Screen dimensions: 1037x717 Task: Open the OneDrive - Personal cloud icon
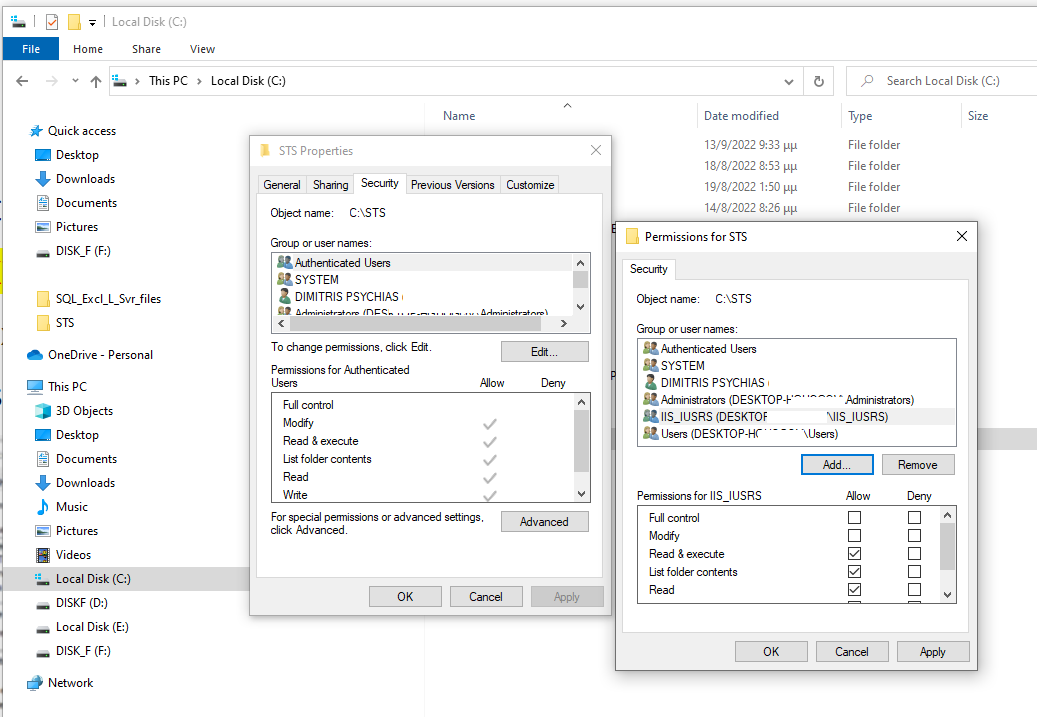pyautogui.click(x=36, y=355)
